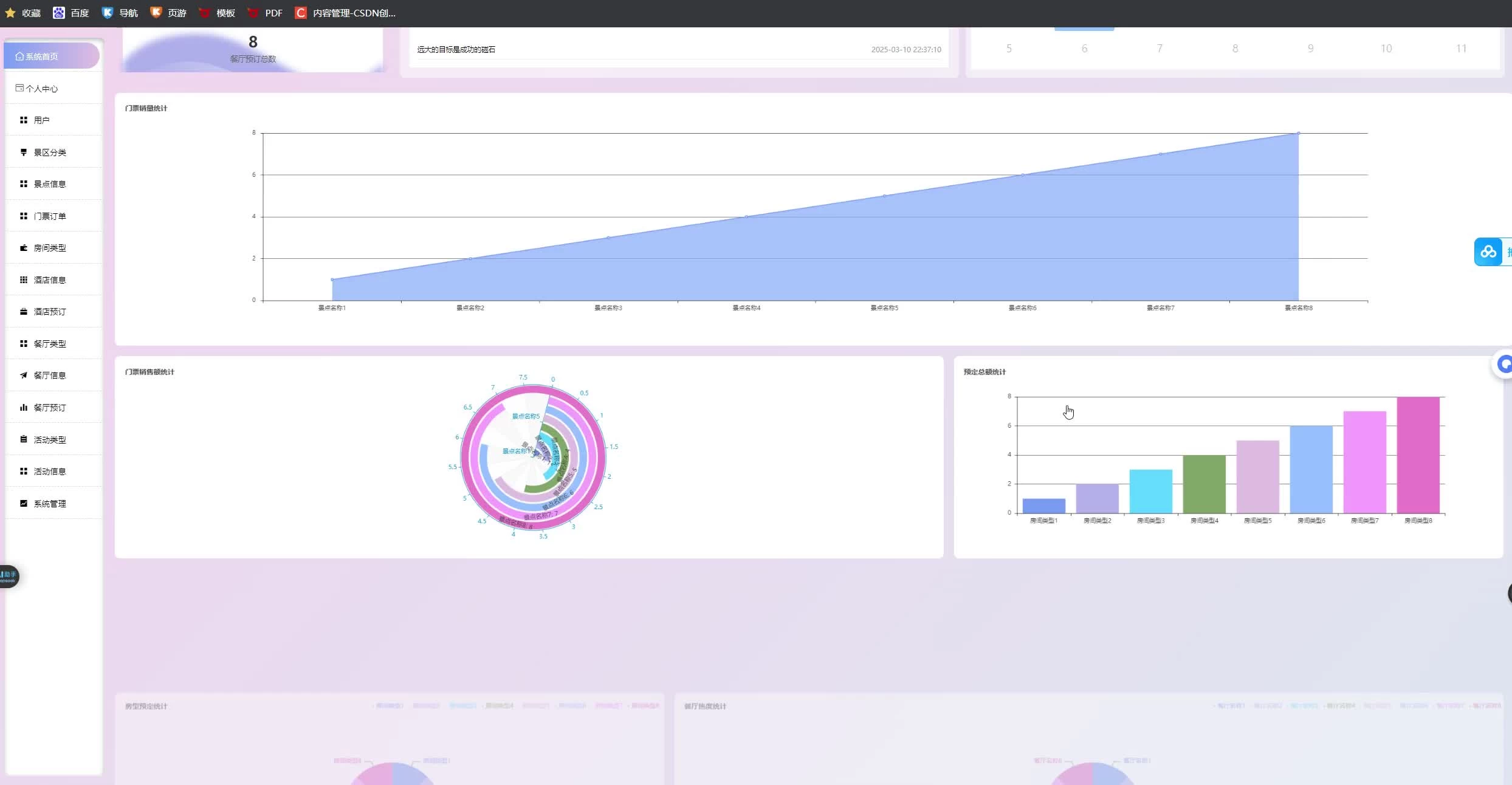1512x785 pixels.
Task: Click the 个人中心 sidebar entry
Action: pos(41,89)
